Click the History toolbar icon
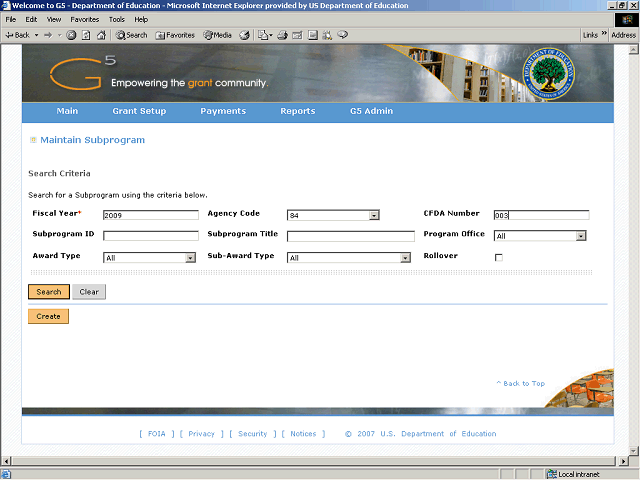 coord(244,35)
